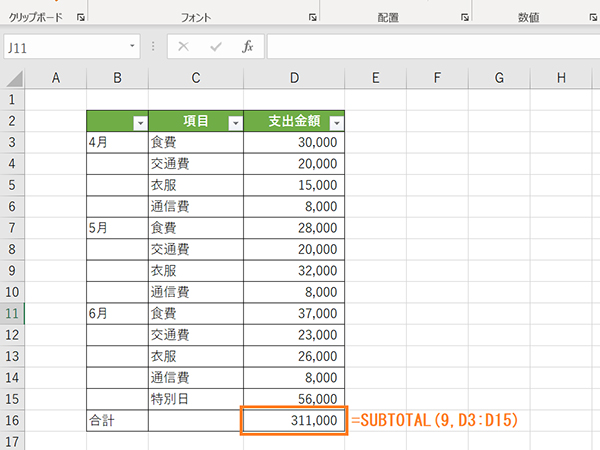Select column G header
This screenshot has width=600, height=450.
point(499,78)
